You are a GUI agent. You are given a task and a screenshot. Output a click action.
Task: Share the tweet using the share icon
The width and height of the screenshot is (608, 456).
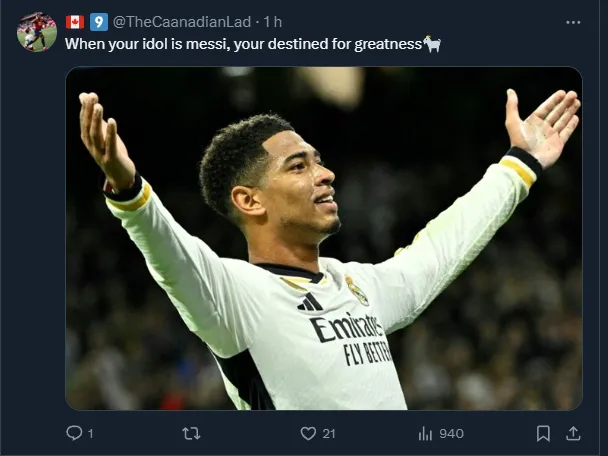[x=573, y=433]
